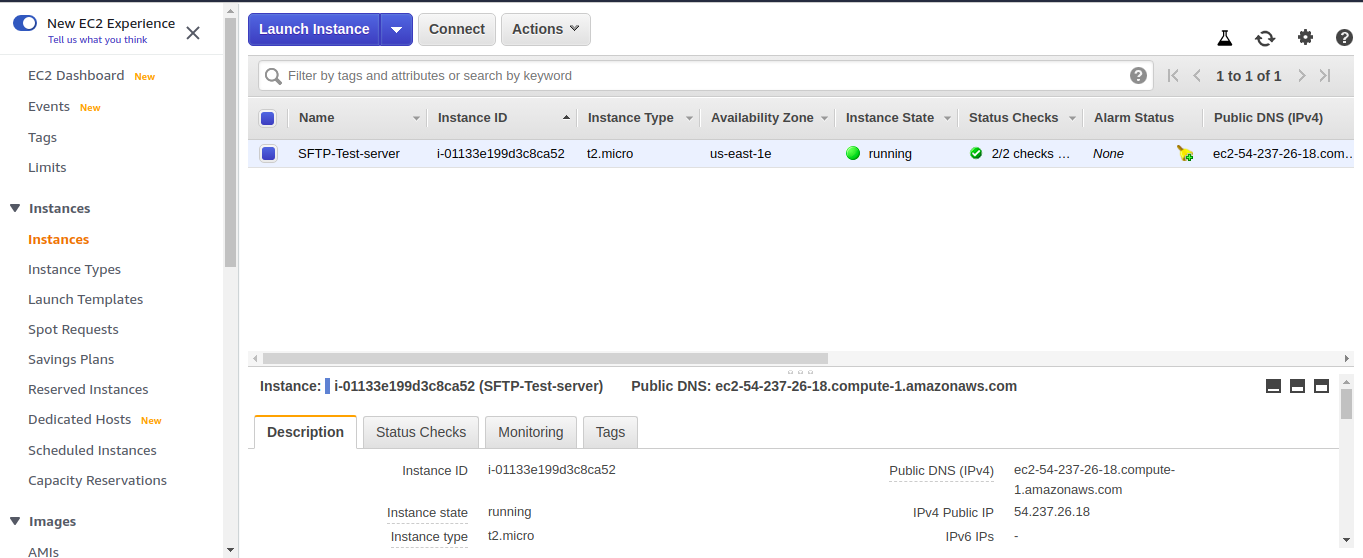Select Instances in sidebar
Image resolution: width=1363 pixels, height=558 pixels.
pyautogui.click(x=58, y=240)
